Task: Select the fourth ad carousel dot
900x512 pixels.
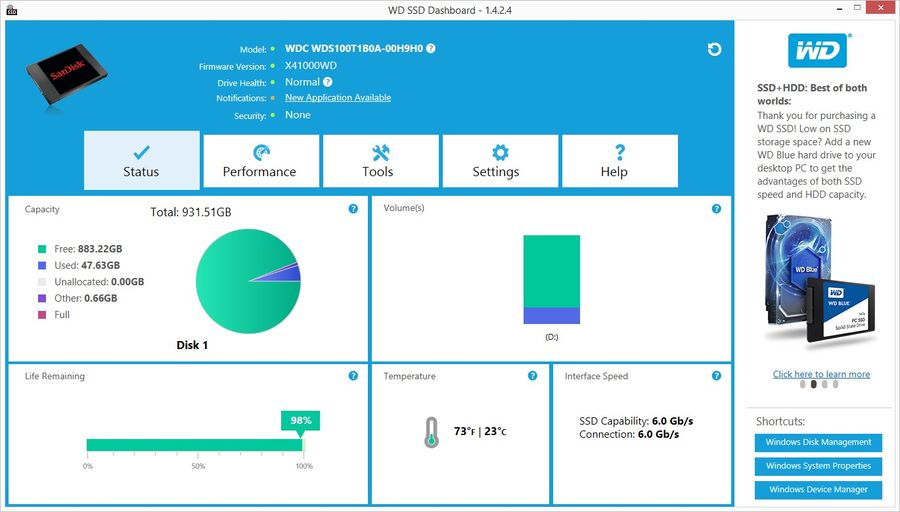Action: [836, 385]
